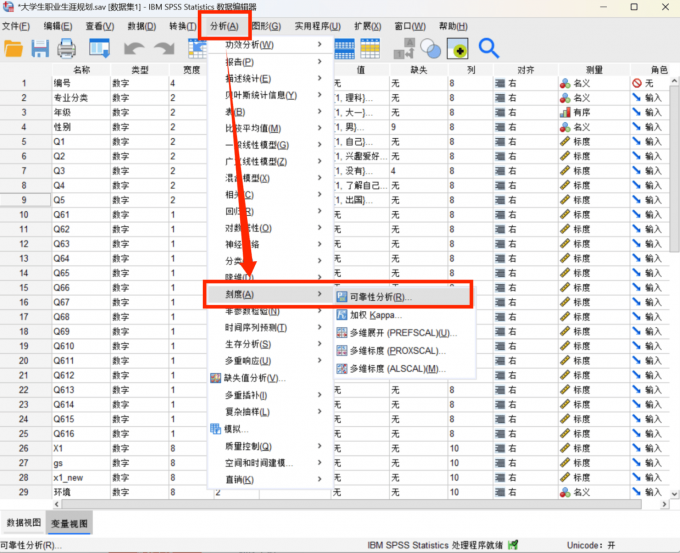
Task: Expand the 贝叶斯统计信息(Y) submenu
Action: (x=271, y=95)
